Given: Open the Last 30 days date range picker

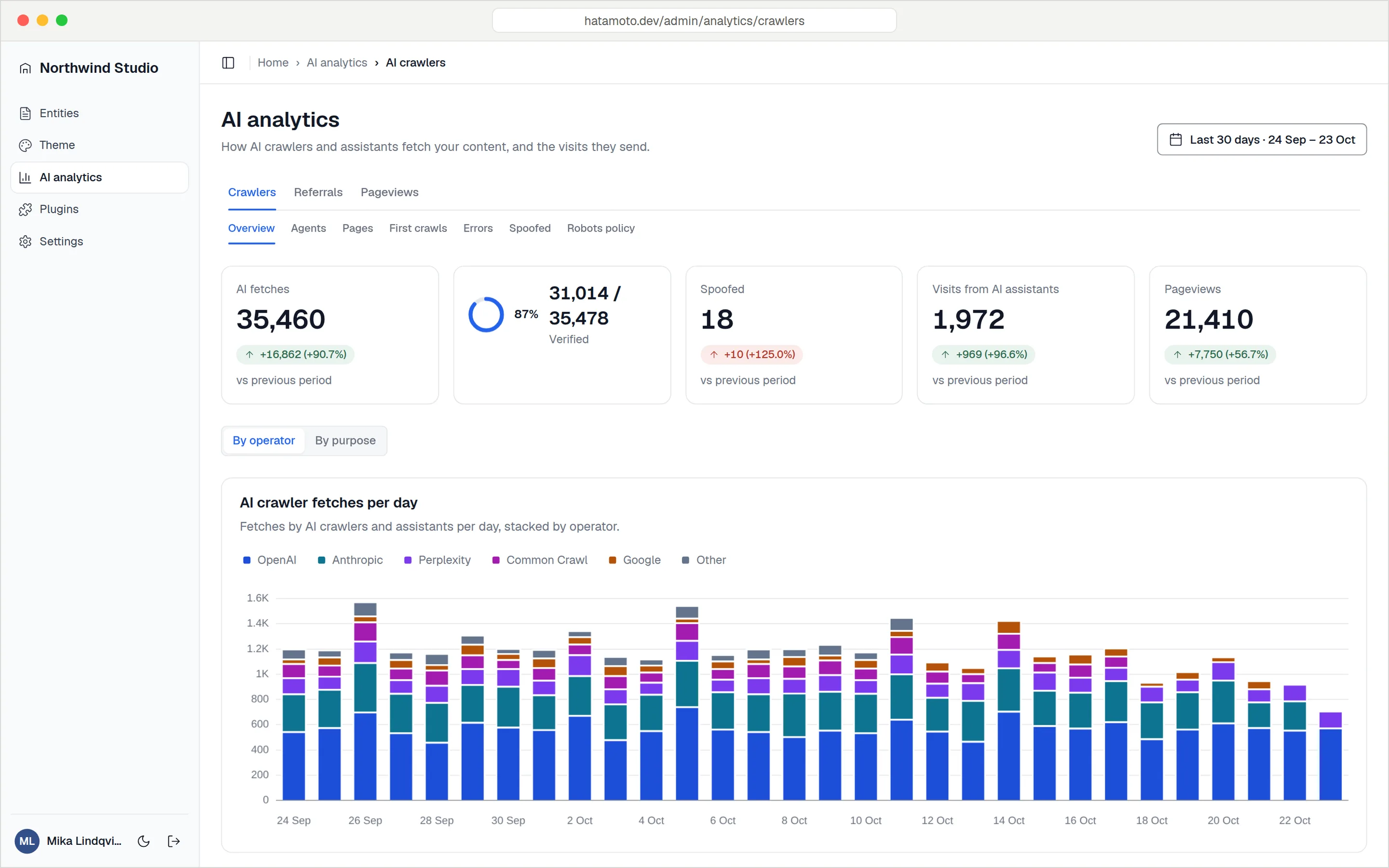Looking at the screenshot, I should tap(1262, 139).
